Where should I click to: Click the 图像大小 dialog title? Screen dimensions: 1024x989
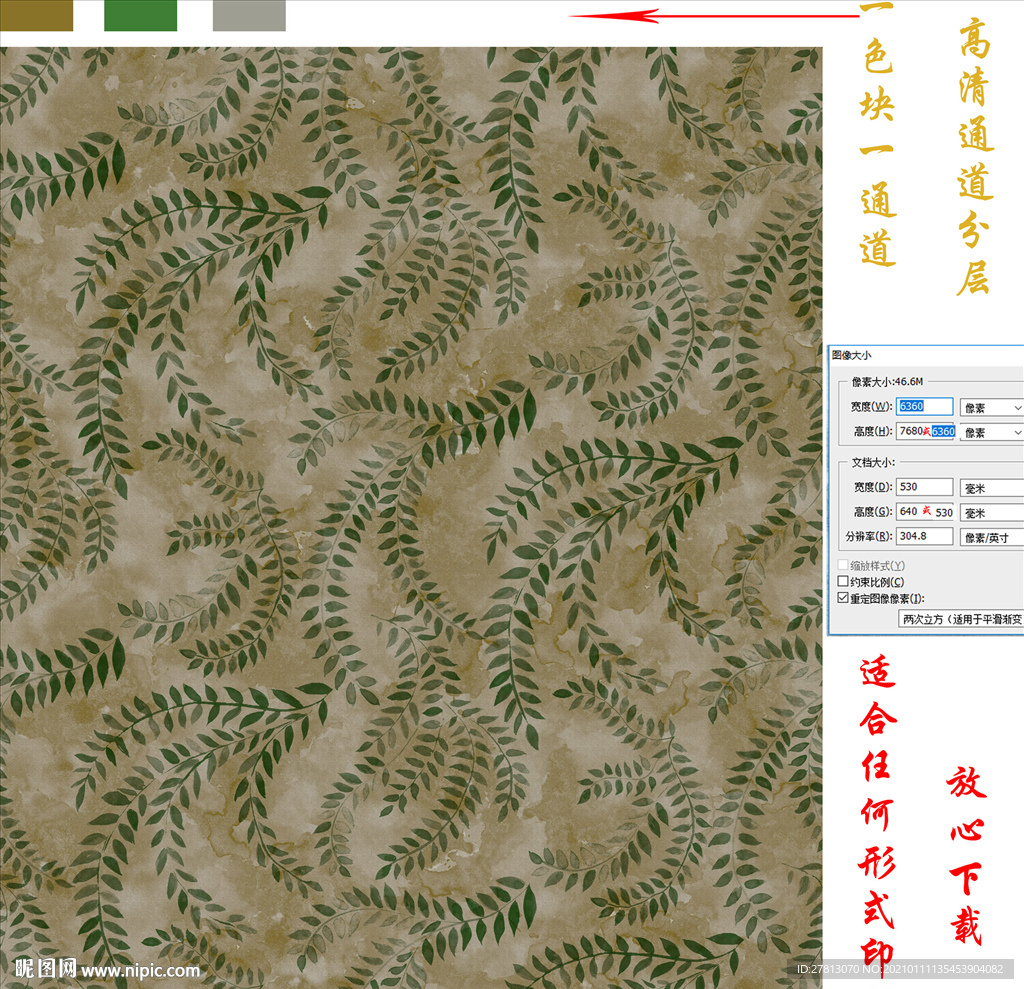tap(851, 355)
